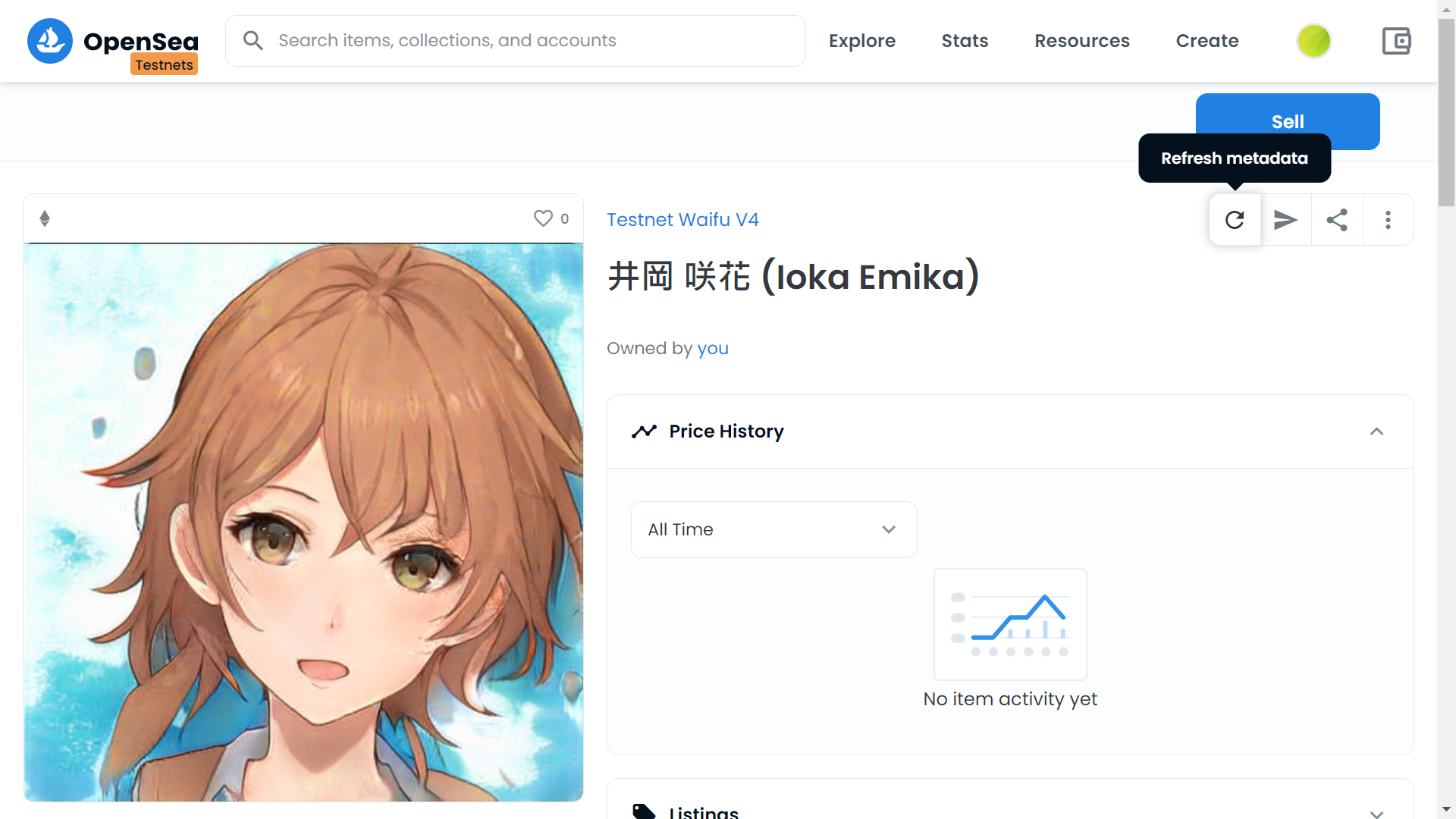Click the OpenSea wordmark text

pos(141,41)
